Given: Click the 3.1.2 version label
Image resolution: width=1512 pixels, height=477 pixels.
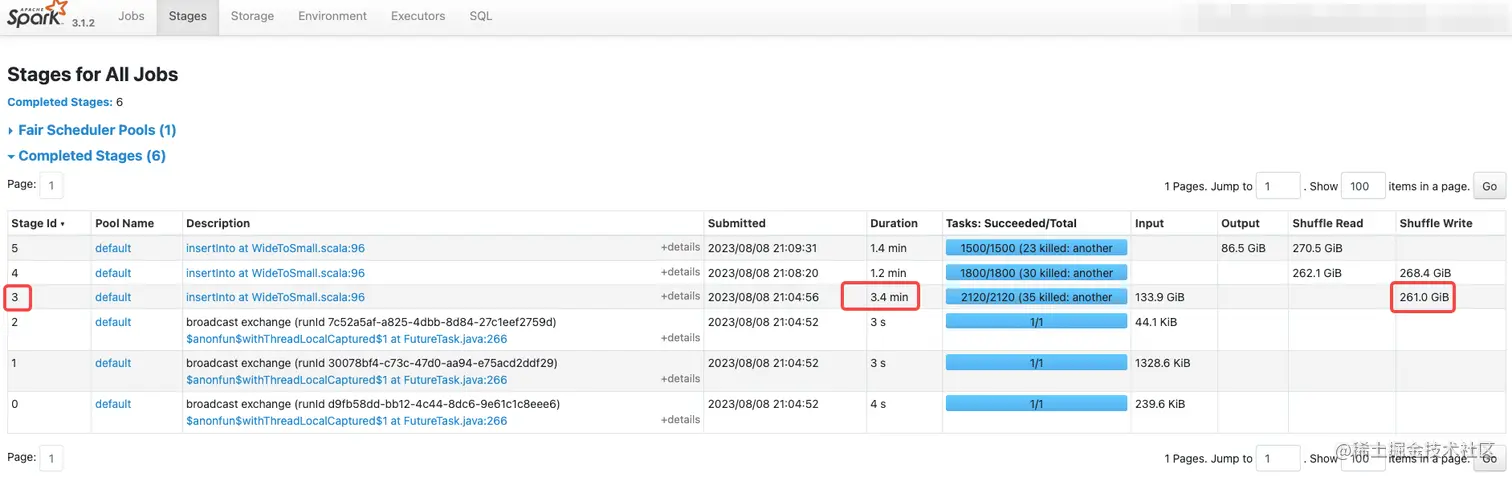Looking at the screenshot, I should click(83, 22).
